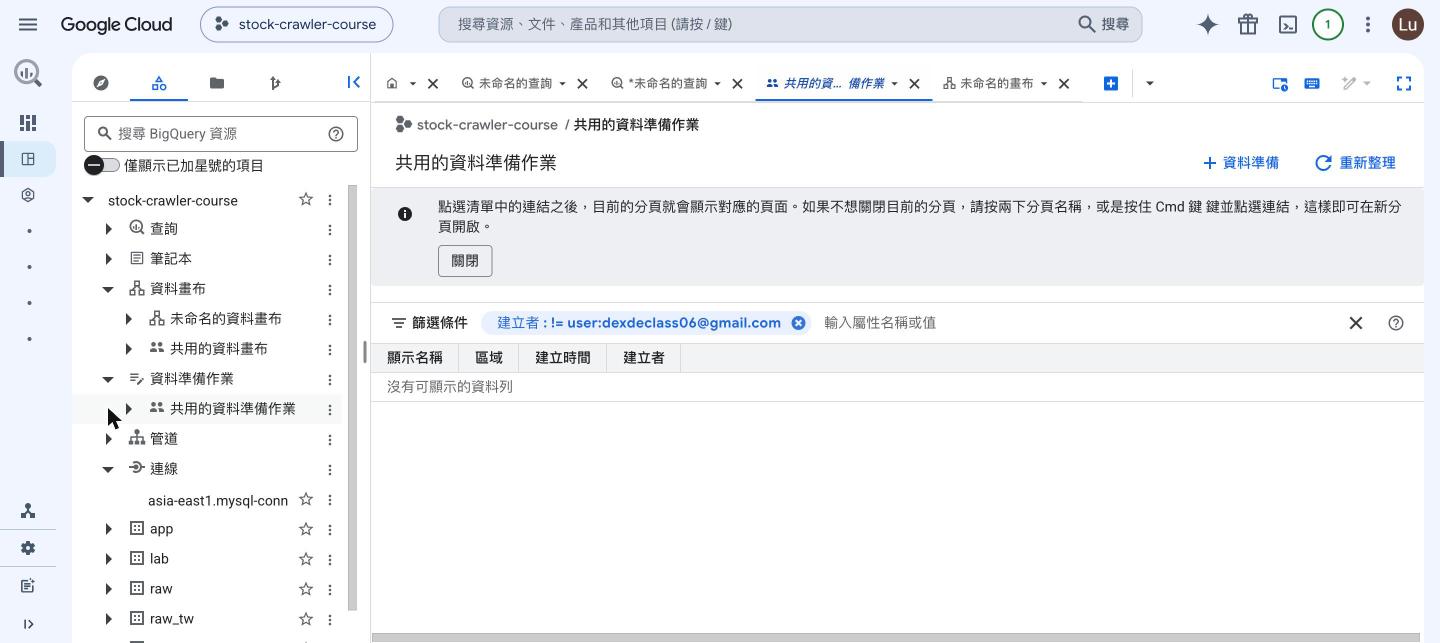1440x643 pixels.
Task: Open keyboard shortcuts icon
Action: pos(1312,84)
